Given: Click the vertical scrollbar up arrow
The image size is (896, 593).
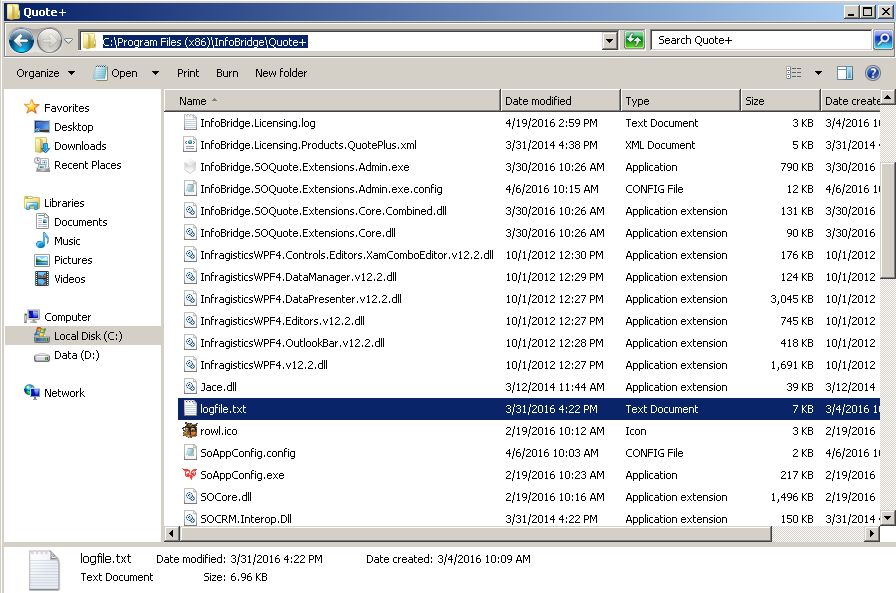Looking at the screenshot, I should 887,97.
